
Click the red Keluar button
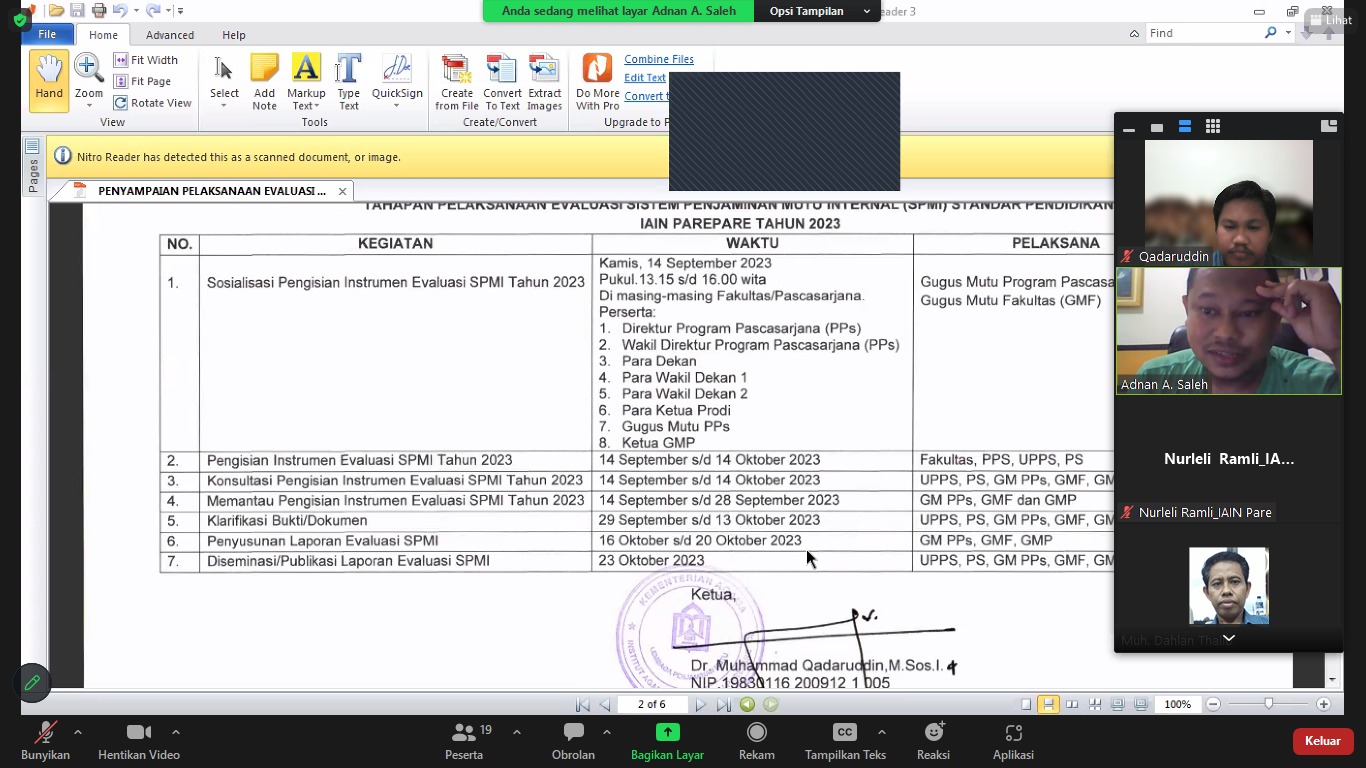1322,741
